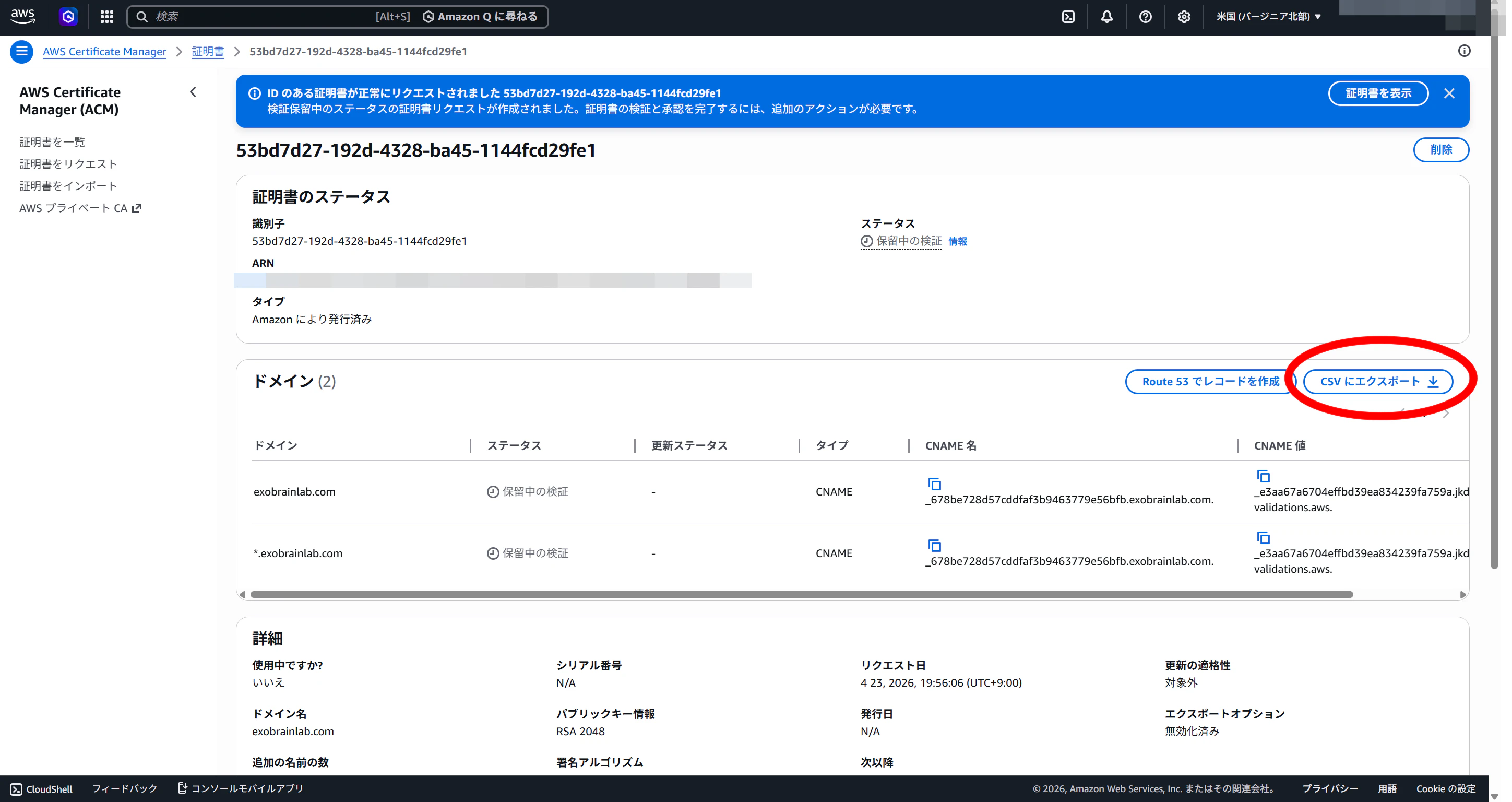Click the 証明書を表示 button in banner

point(1378,93)
